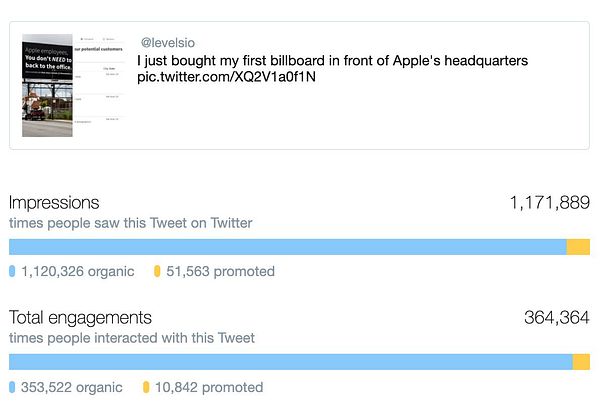600x406 pixels.
Task: Click the blue organic segment of Impressions bar
Action: click(x=287, y=247)
